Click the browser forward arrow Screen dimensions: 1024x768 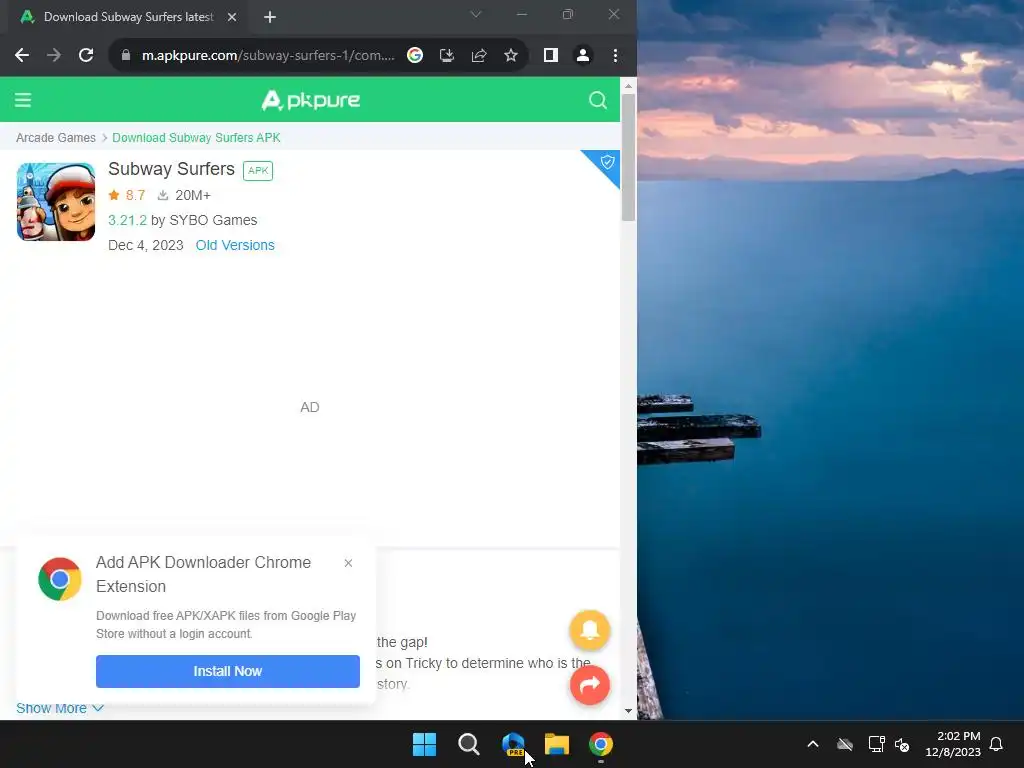pos(54,56)
